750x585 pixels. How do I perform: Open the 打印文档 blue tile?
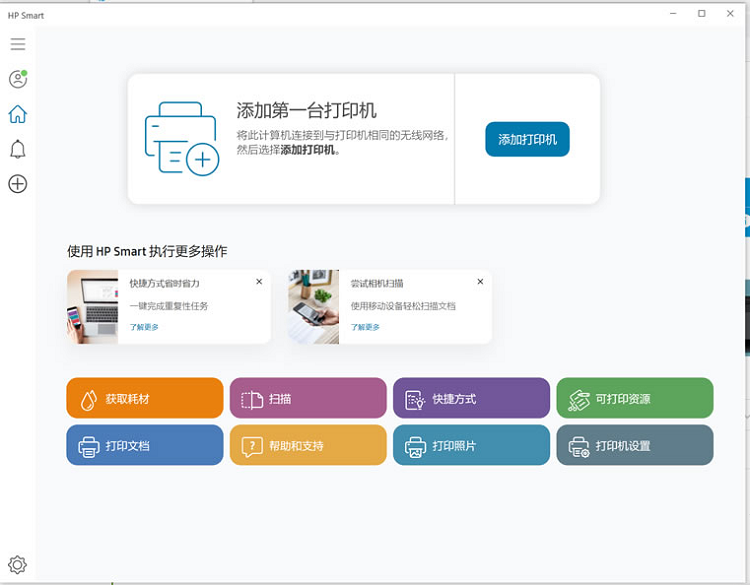coord(145,445)
